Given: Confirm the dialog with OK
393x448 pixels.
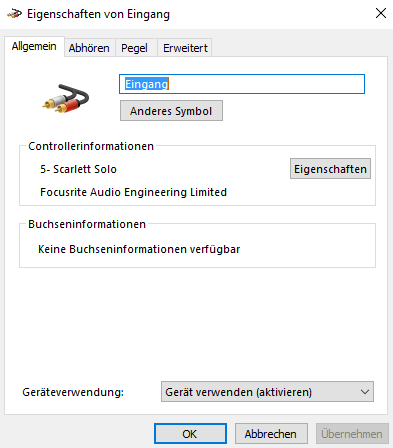Looking at the screenshot, I should (190, 434).
